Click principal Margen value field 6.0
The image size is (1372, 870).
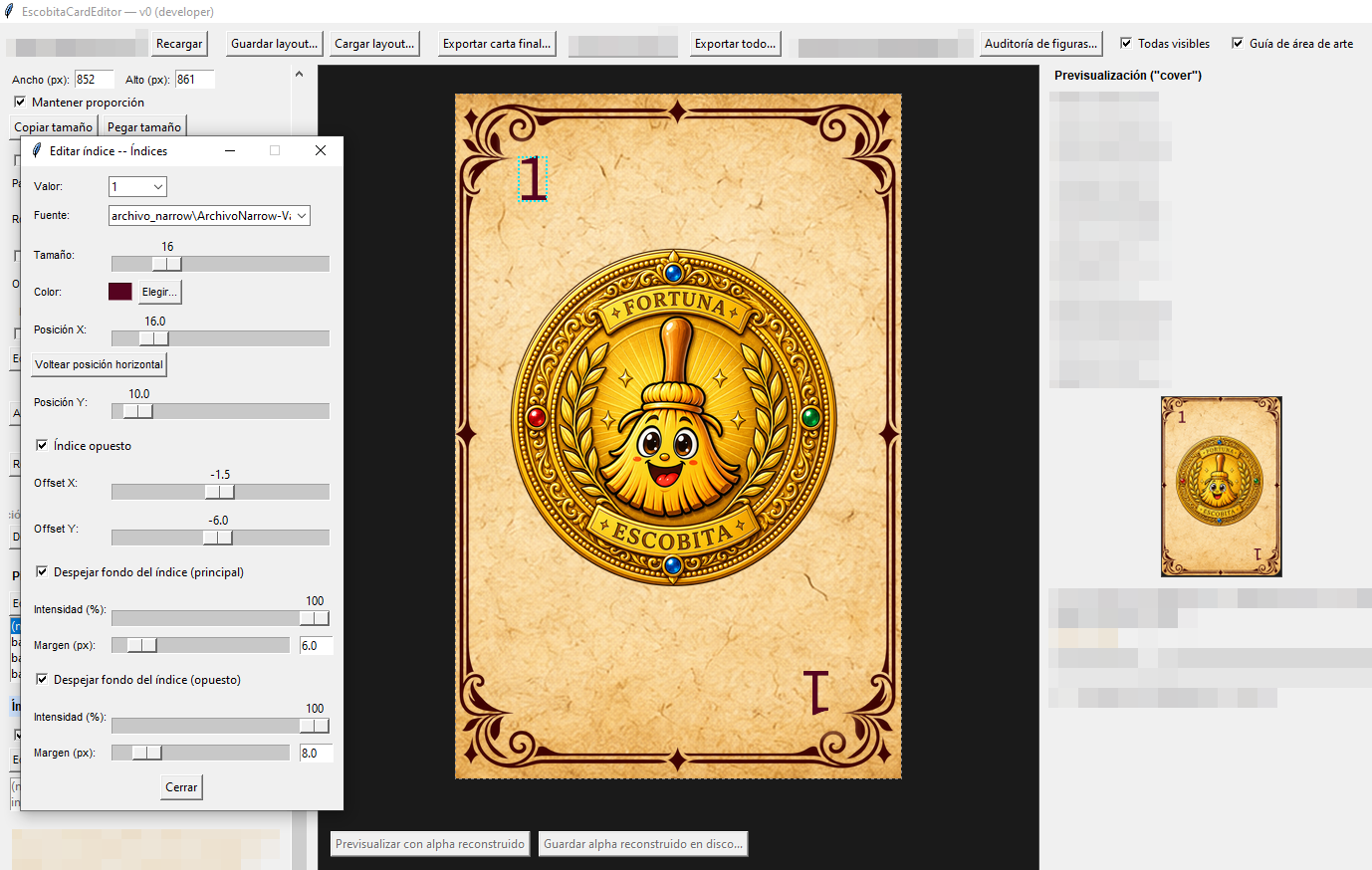[x=316, y=645]
